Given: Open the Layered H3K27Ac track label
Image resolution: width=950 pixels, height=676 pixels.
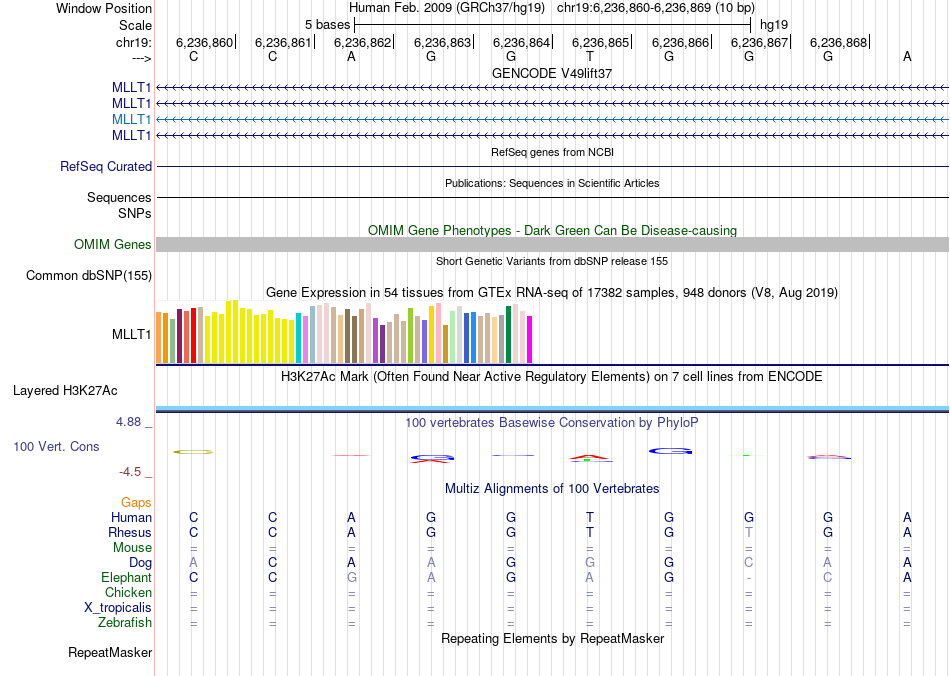Looking at the screenshot, I should click(x=65, y=391).
